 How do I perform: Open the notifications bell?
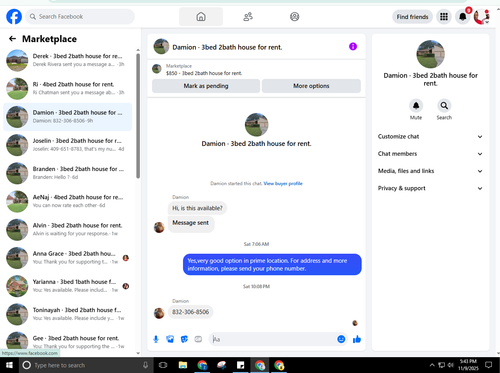pos(462,17)
